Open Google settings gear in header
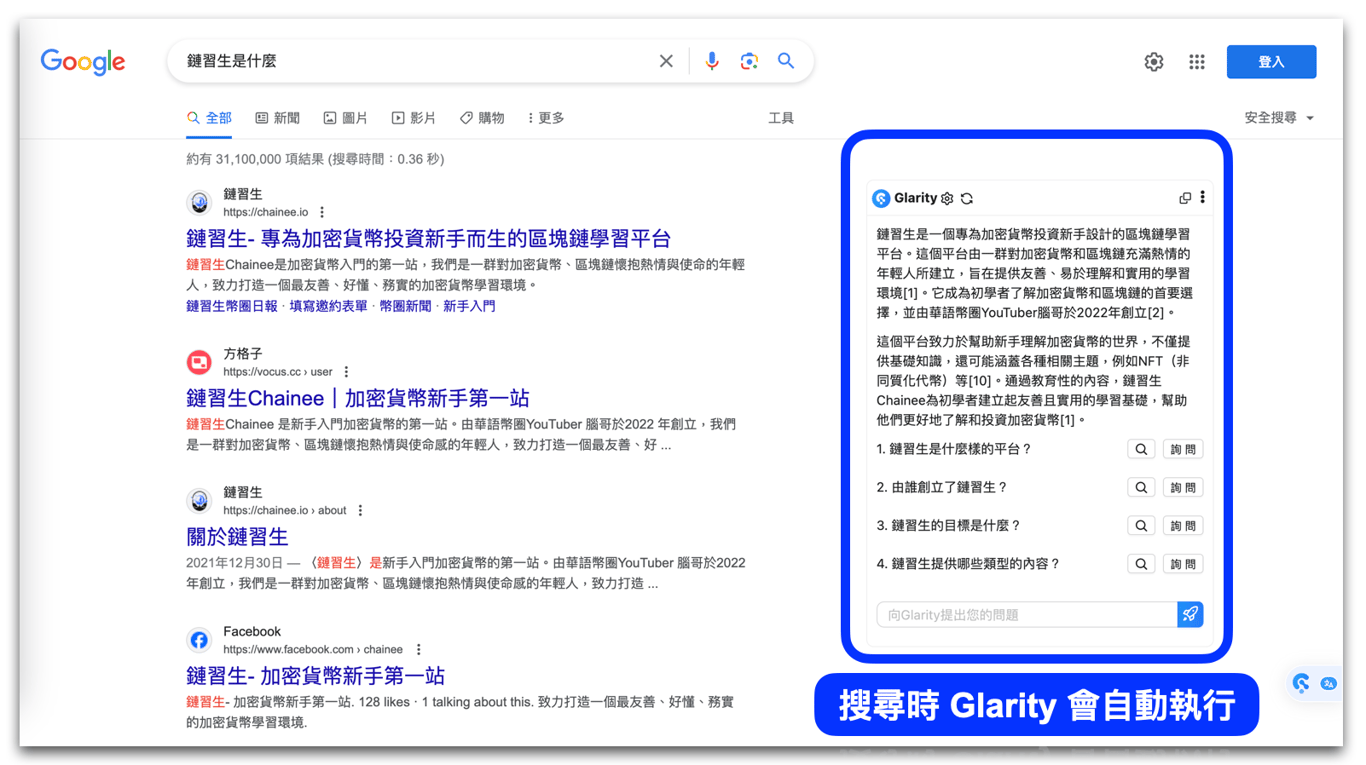 coord(1154,62)
